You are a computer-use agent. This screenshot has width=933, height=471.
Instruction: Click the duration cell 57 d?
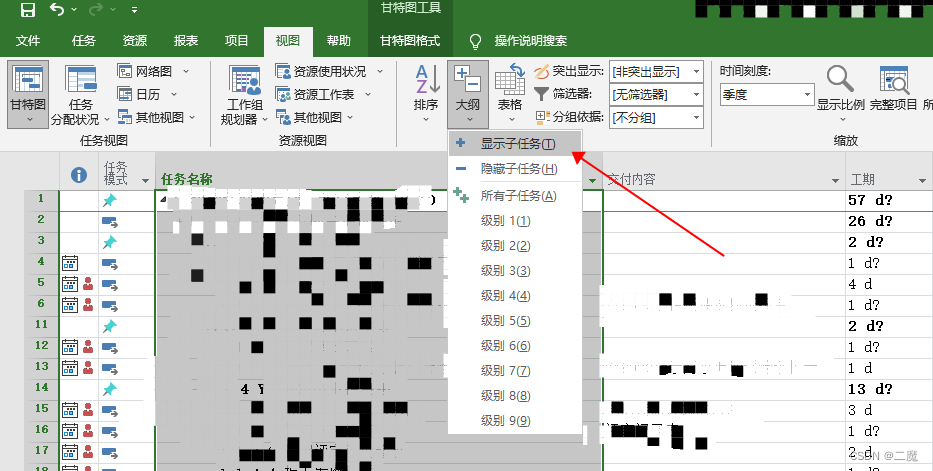888,200
